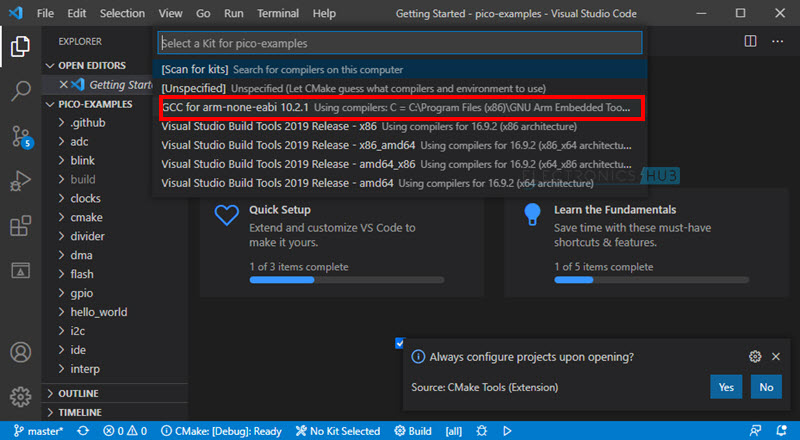
Task: Open the Manage gear in activity bar
Action: 21,396
